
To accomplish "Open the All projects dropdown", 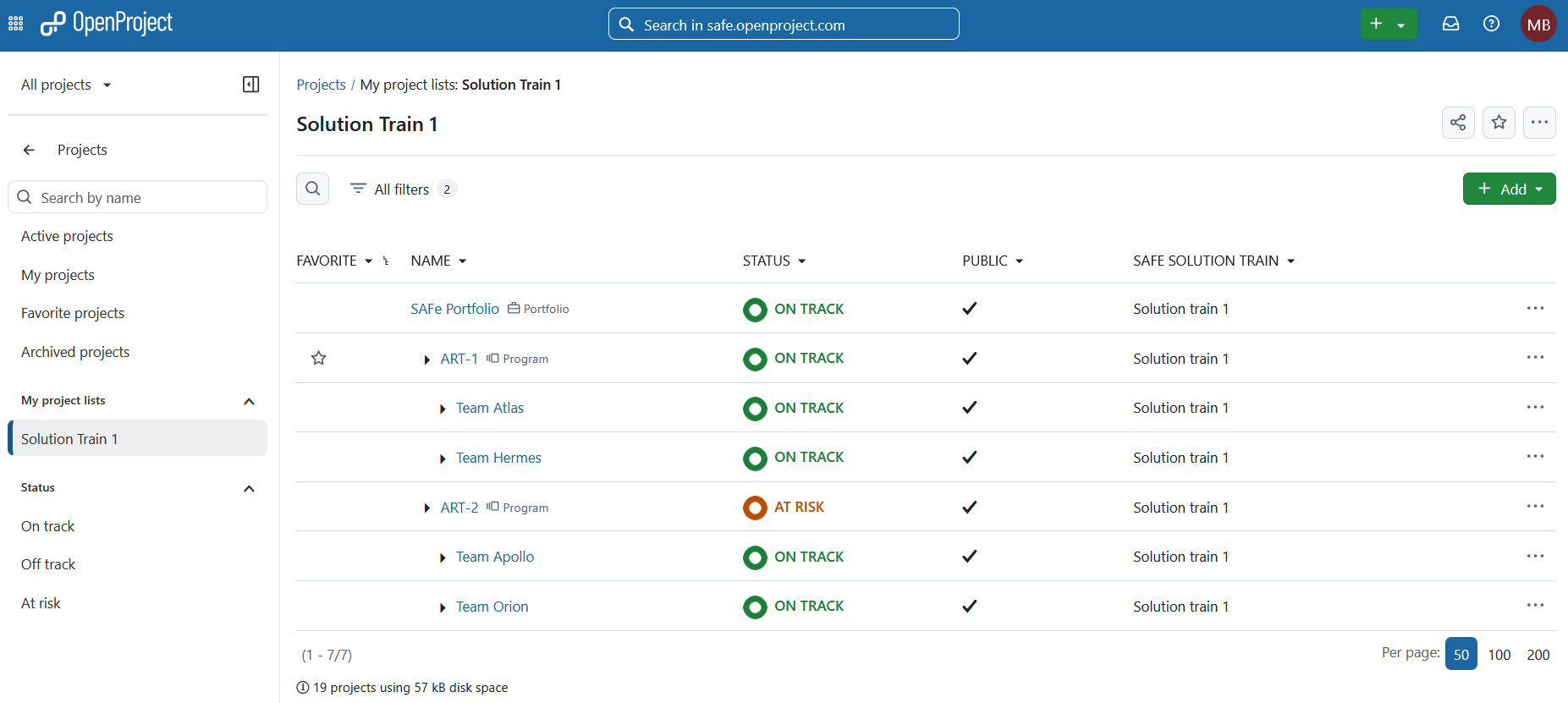I will click(x=67, y=85).
